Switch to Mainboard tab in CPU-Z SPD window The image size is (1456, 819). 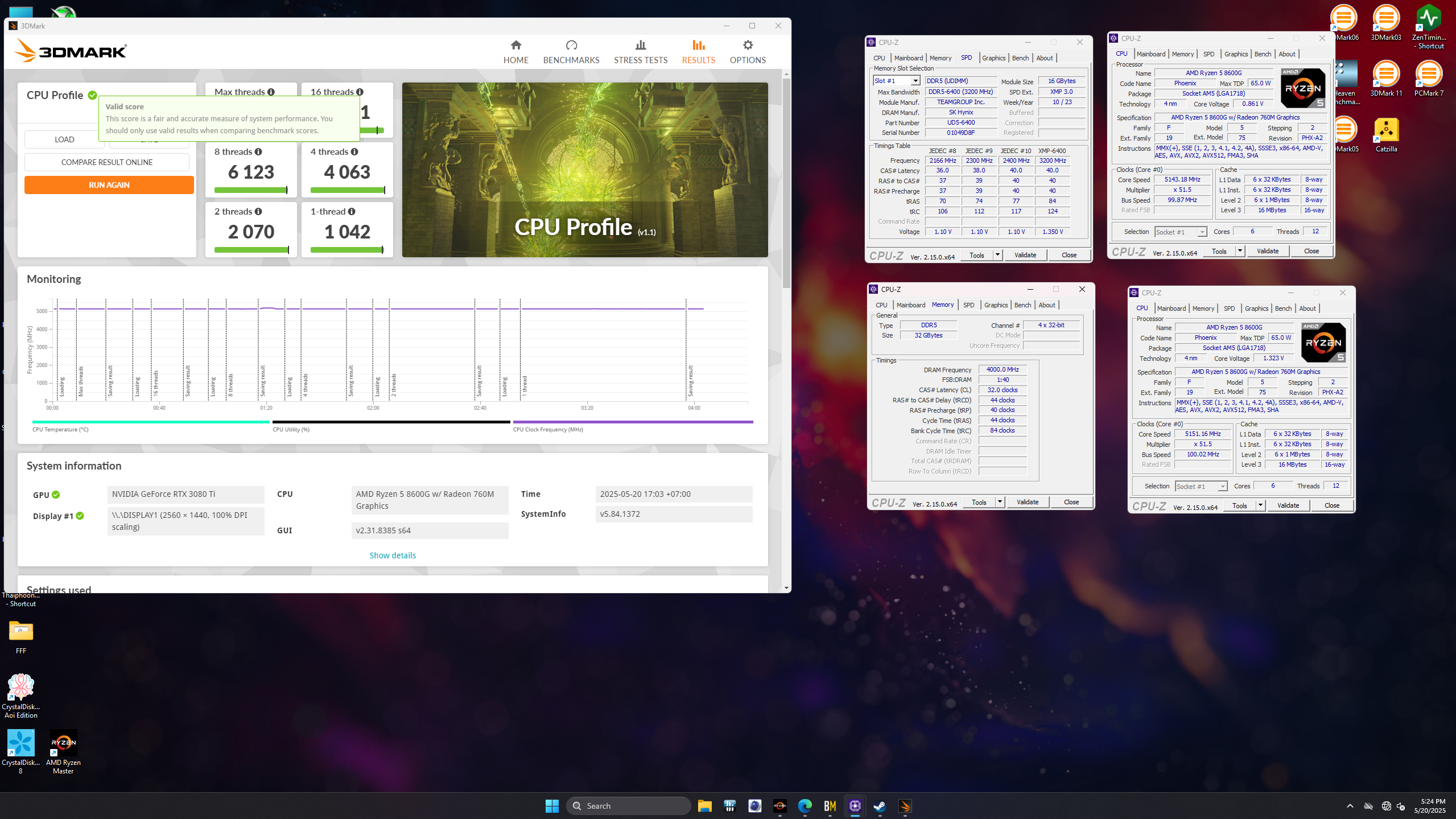[x=908, y=58]
